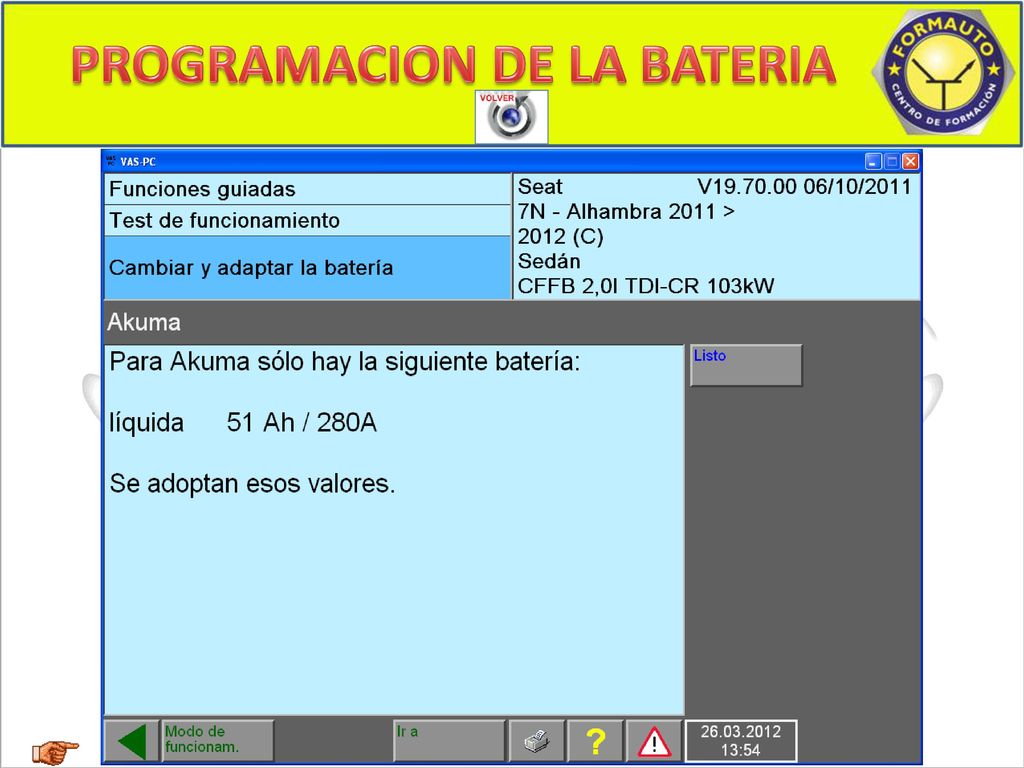Open the Modo de funcionam. button
Viewport: 1024px width, 768px height.
click(x=217, y=741)
